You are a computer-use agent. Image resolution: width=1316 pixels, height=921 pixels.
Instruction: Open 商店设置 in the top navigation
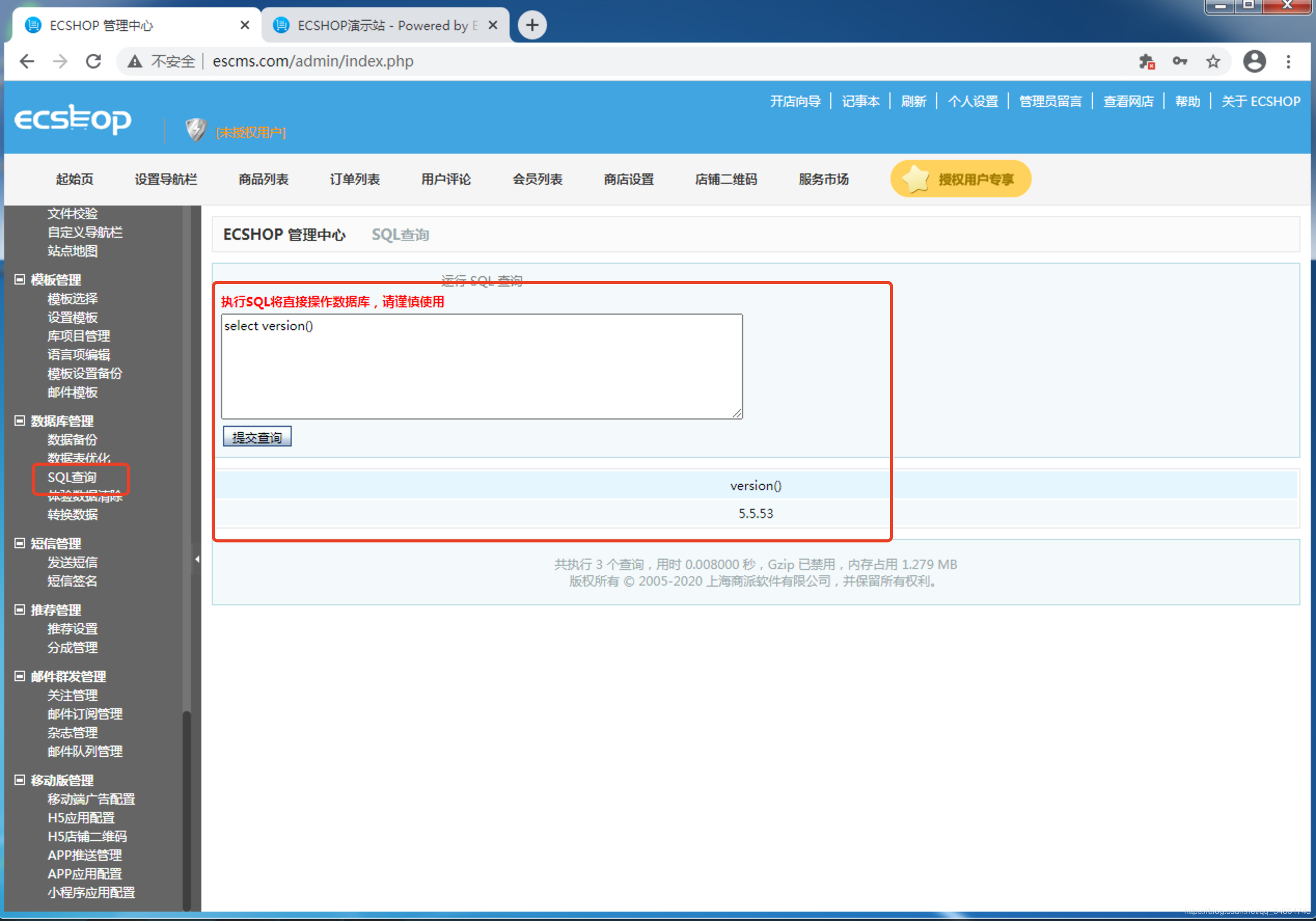click(x=629, y=180)
